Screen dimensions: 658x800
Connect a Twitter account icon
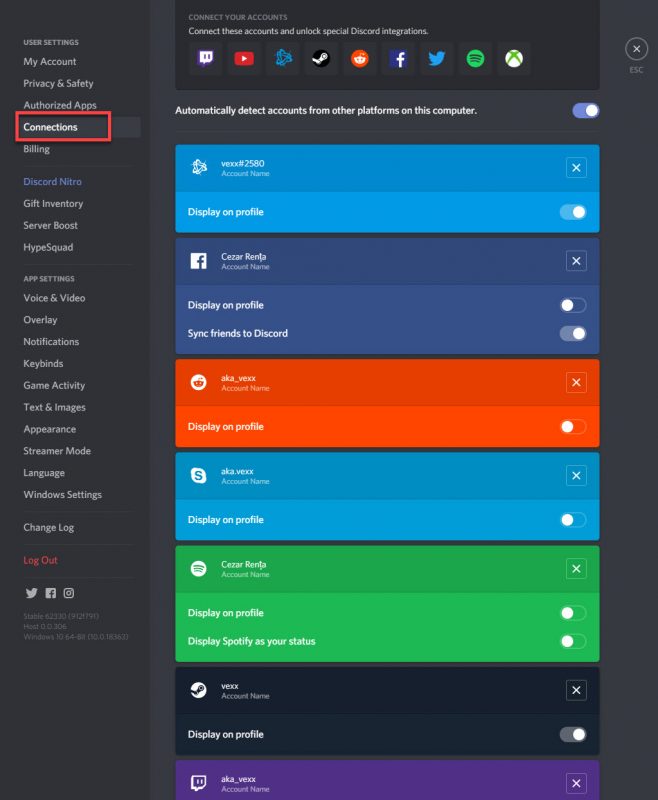pos(437,59)
